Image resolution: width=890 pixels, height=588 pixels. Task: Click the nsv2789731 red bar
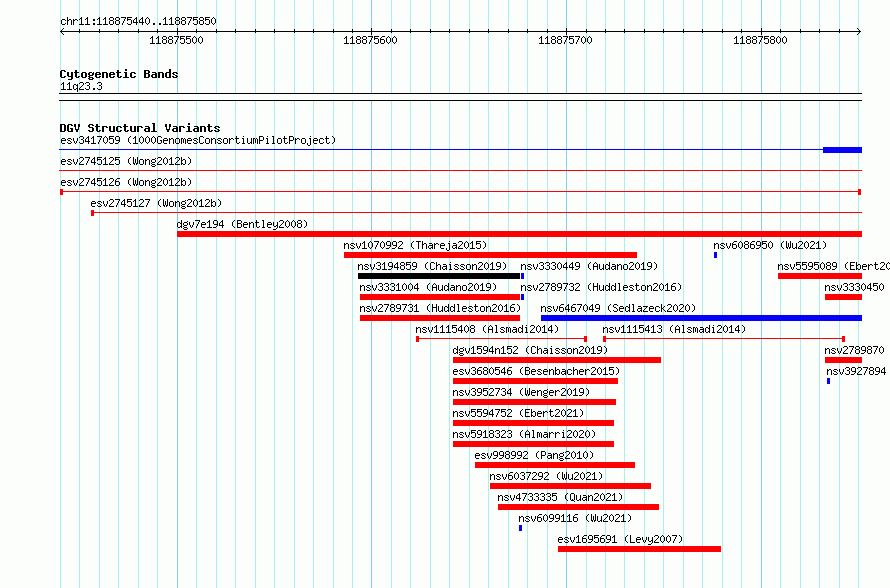click(x=440, y=318)
